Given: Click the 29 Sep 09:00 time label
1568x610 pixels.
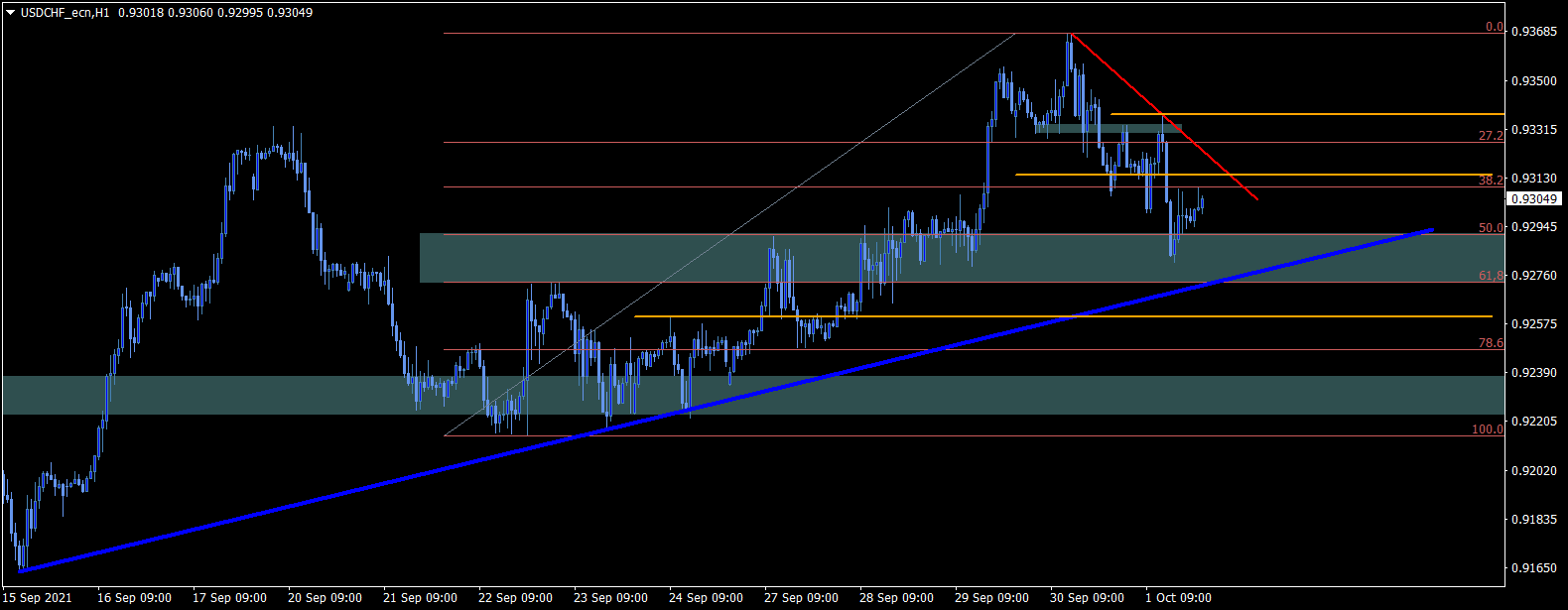Looking at the screenshot, I should pyautogui.click(x=991, y=598).
